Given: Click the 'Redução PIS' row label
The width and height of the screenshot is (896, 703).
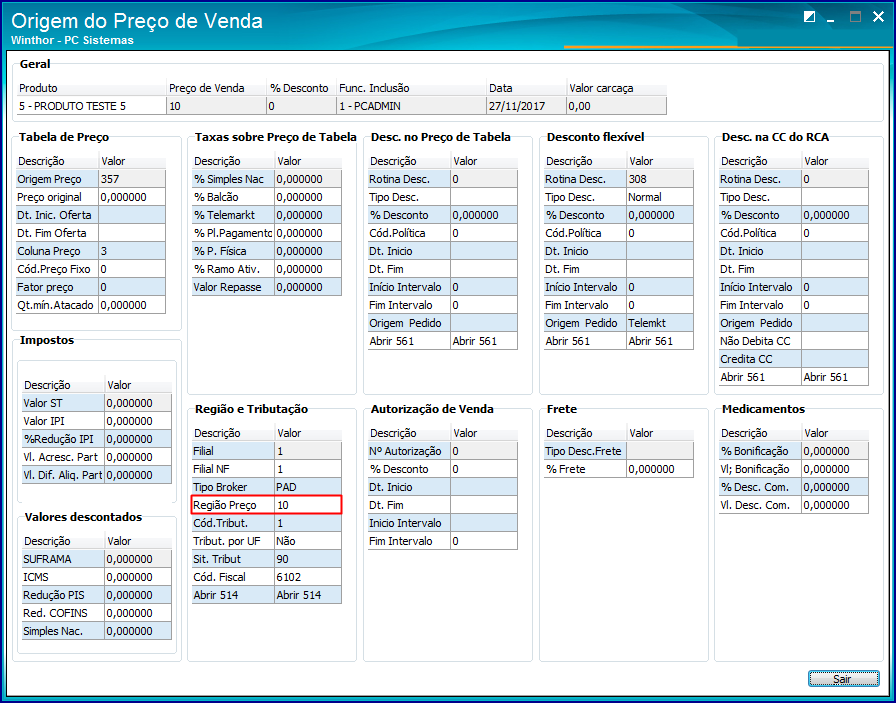Looking at the screenshot, I should [x=63, y=595].
